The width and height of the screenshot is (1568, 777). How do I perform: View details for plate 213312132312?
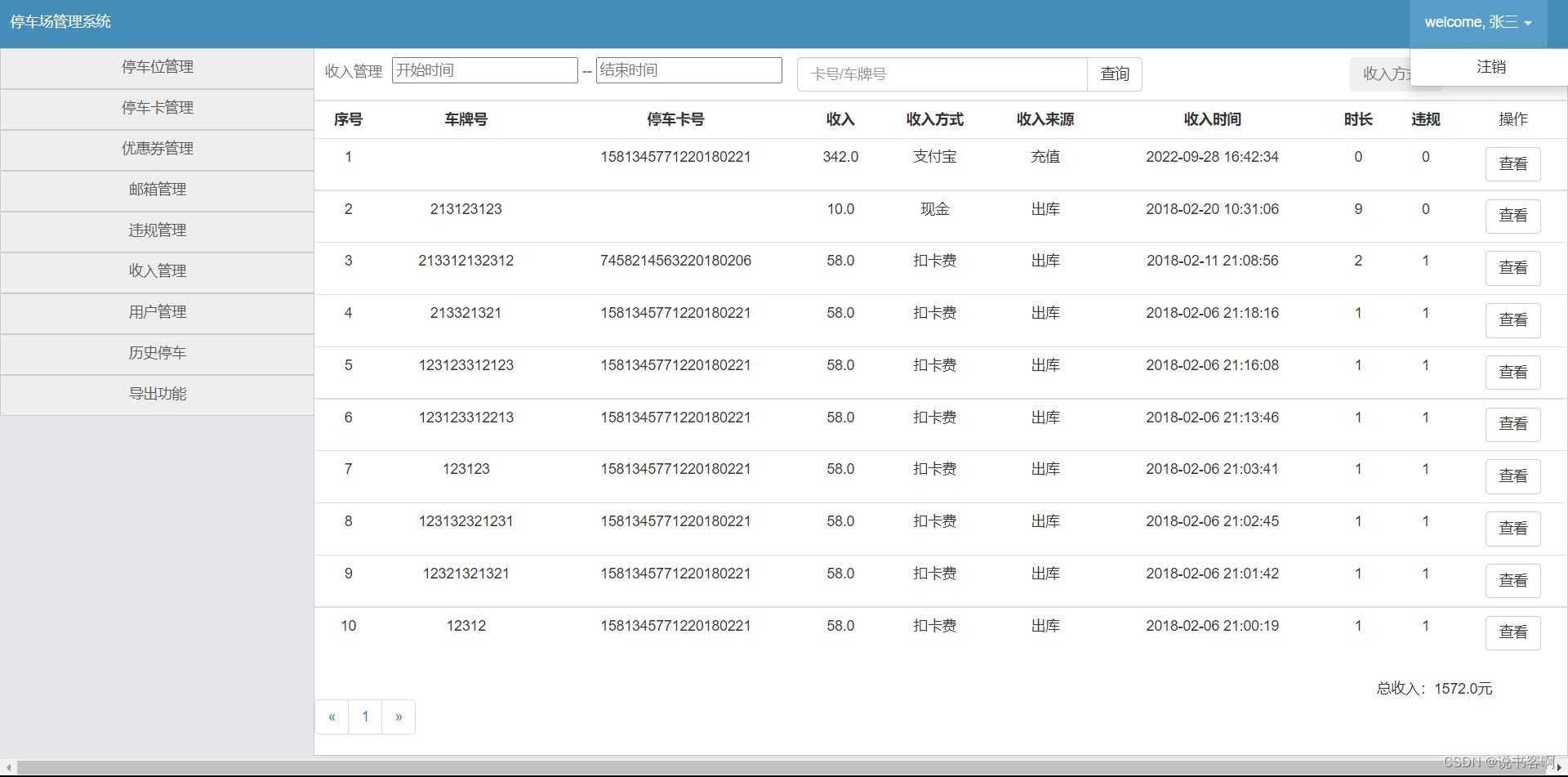(1512, 268)
